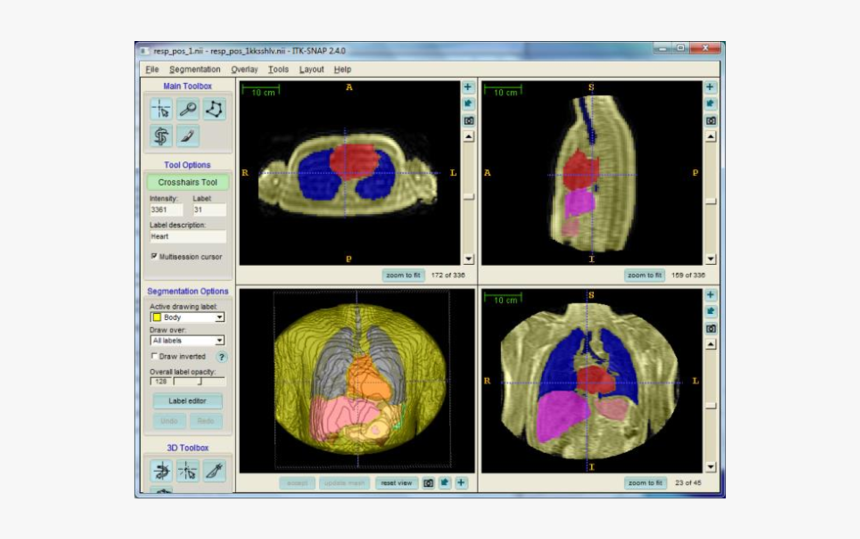Open the Overlay menu
860x539 pixels.
pyautogui.click(x=244, y=70)
